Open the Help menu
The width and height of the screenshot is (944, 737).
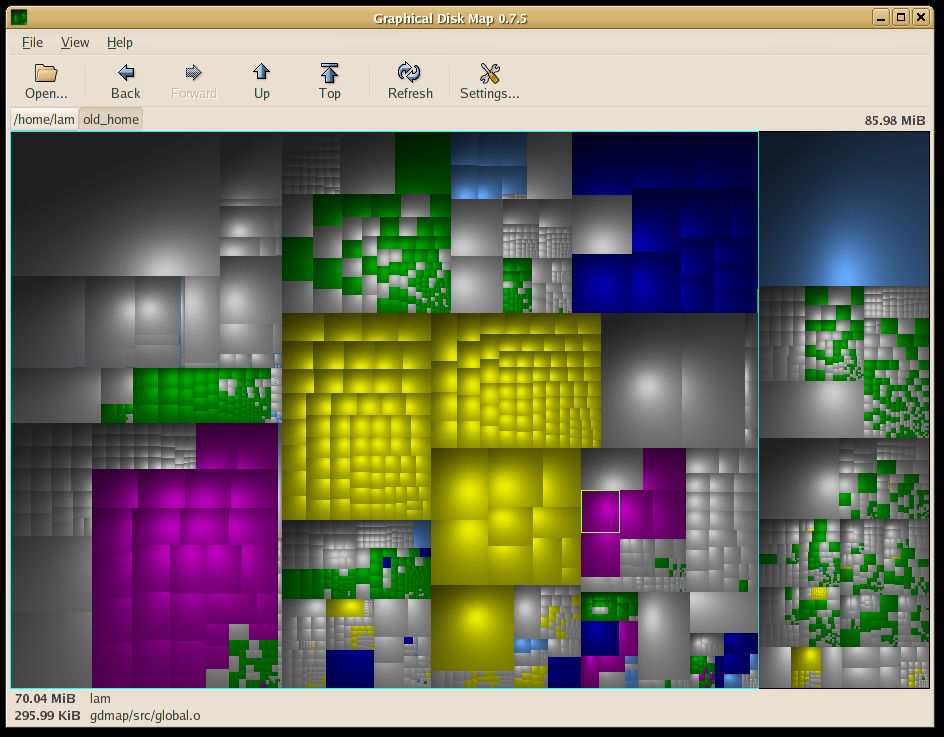(119, 42)
